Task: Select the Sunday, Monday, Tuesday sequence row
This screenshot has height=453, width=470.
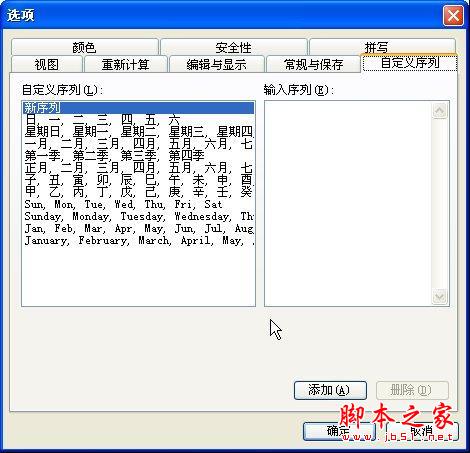Action: (138, 216)
